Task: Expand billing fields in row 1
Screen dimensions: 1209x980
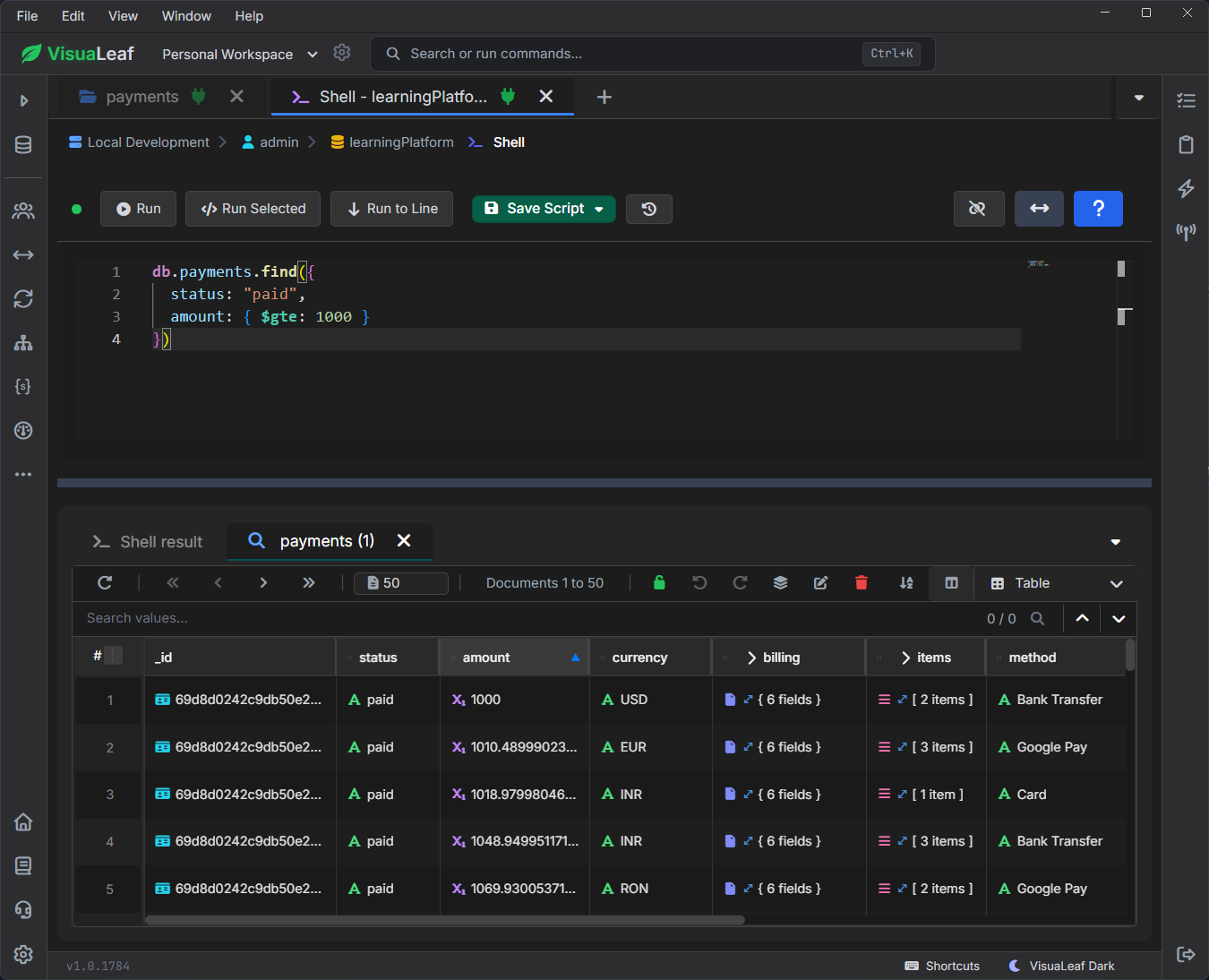Action: [748, 700]
